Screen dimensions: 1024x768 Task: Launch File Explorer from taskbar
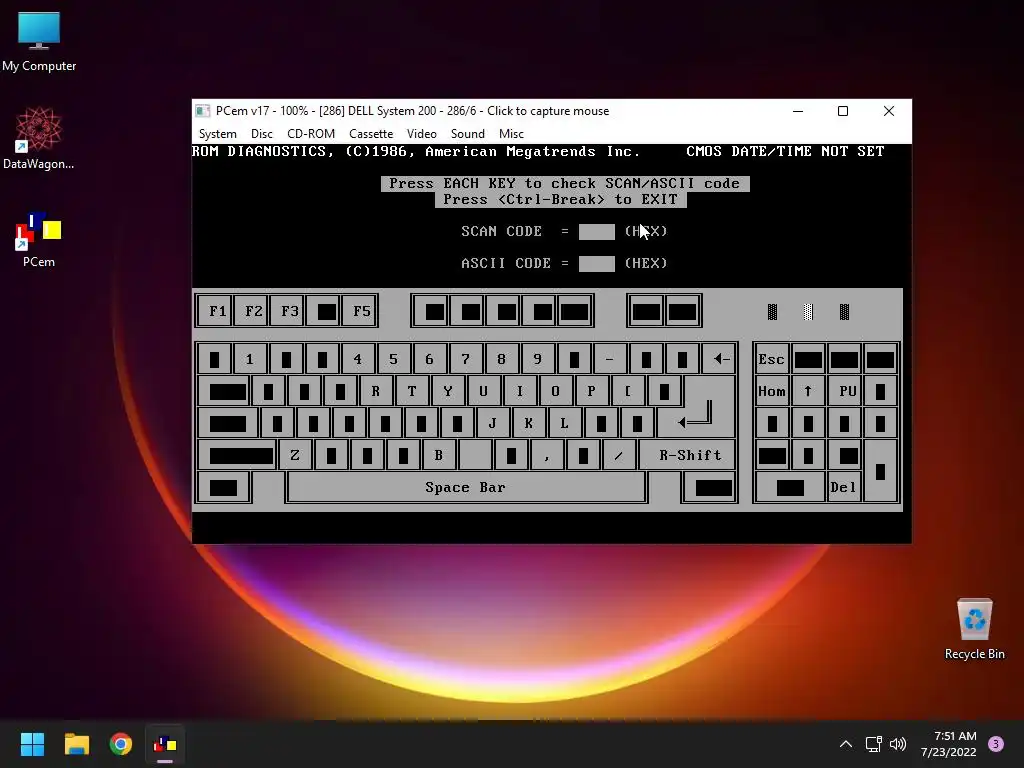pos(76,744)
